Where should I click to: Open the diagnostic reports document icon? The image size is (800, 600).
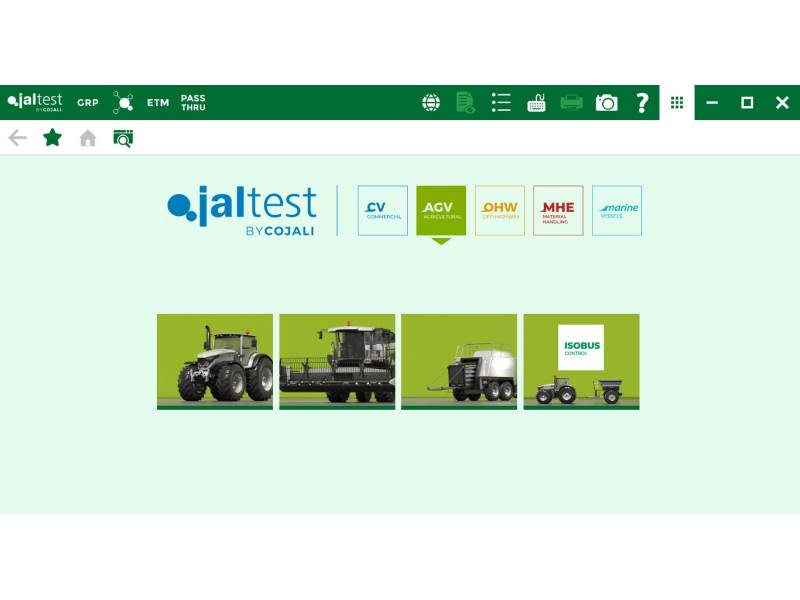466,101
